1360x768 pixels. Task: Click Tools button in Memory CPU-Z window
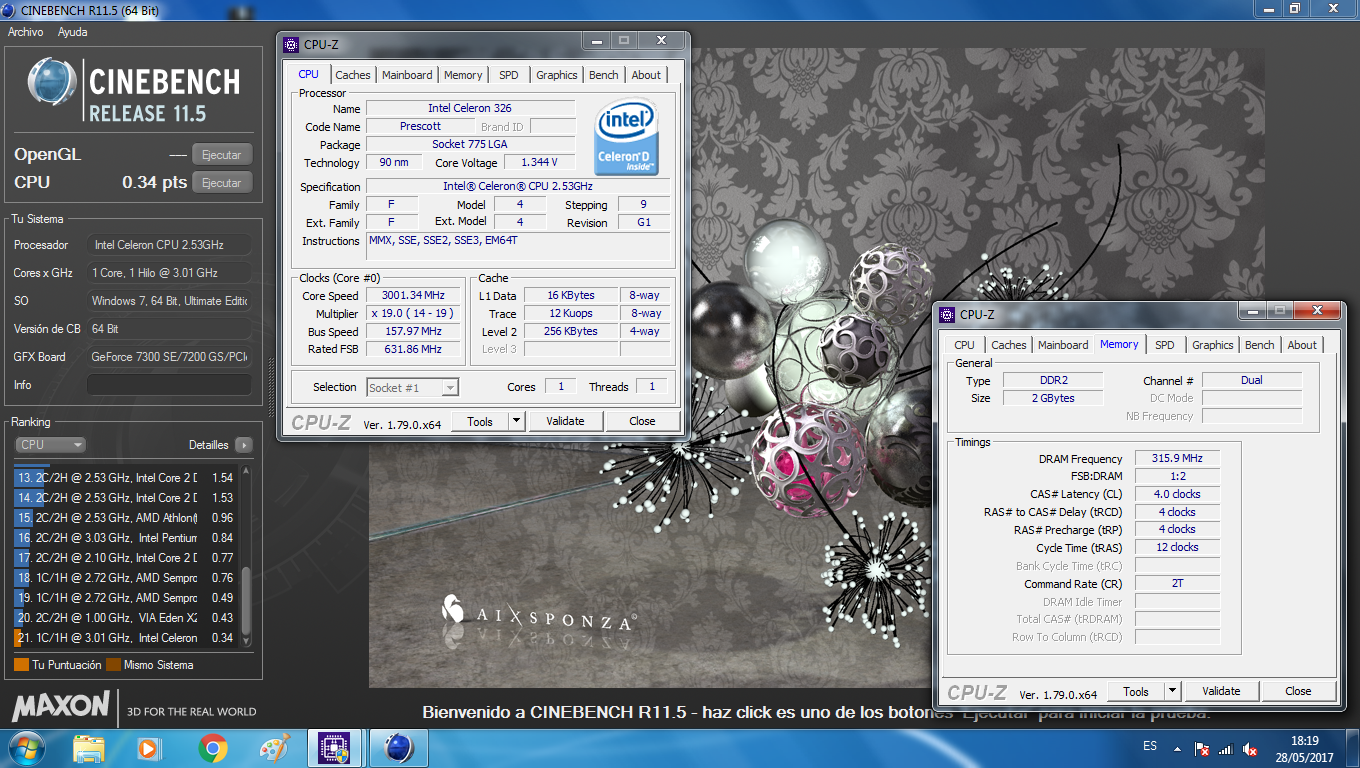(x=1136, y=691)
